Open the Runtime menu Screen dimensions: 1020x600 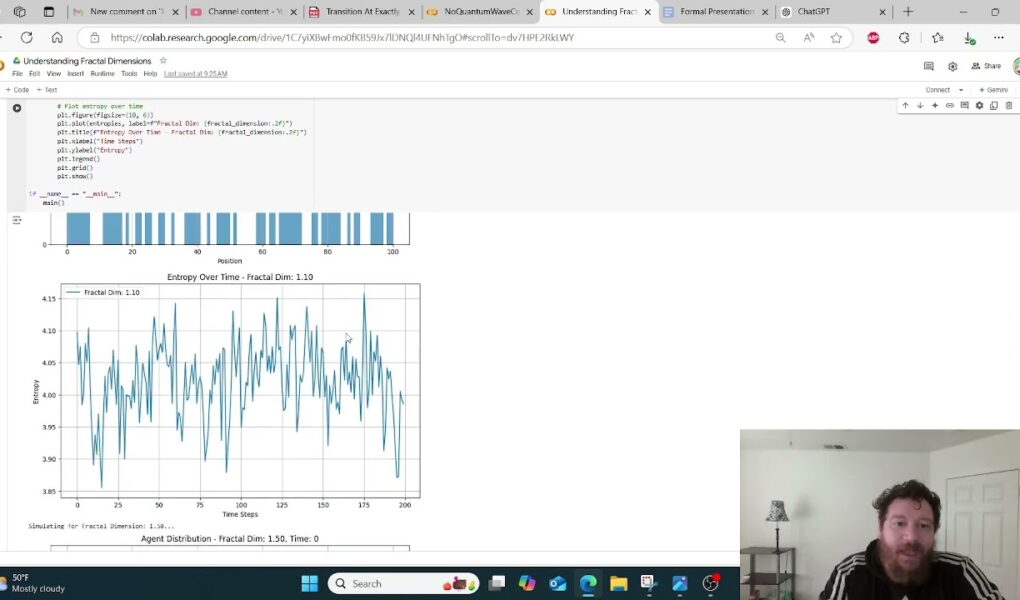[102, 74]
